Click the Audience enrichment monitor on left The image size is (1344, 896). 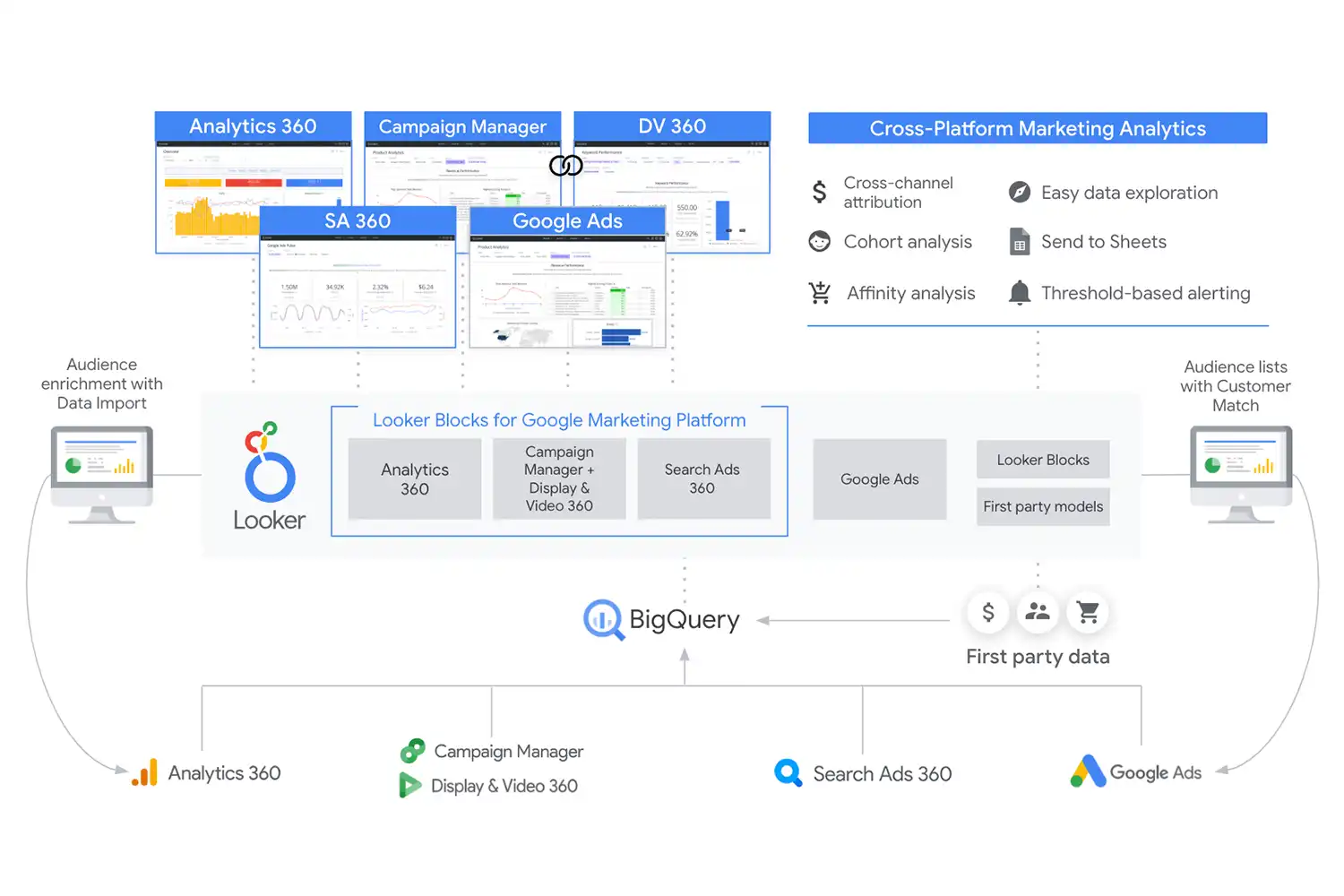(102, 470)
